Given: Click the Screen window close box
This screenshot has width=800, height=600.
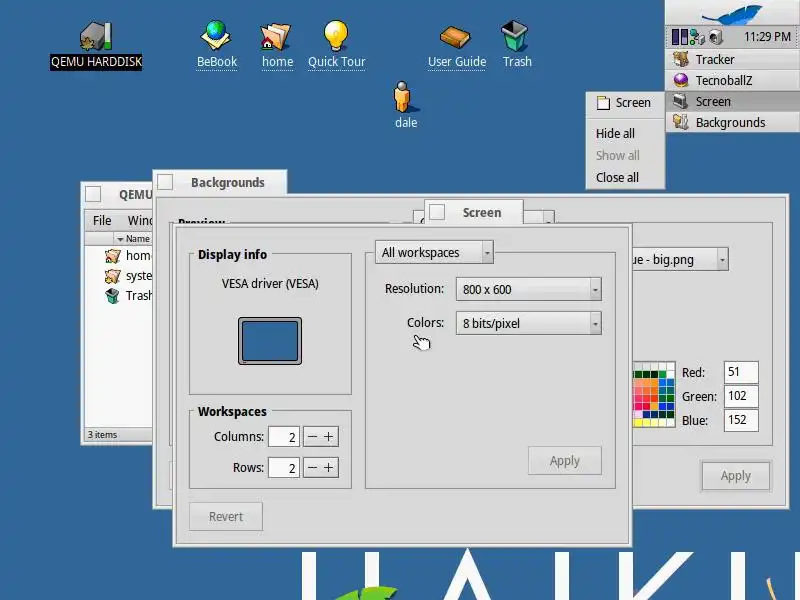Looking at the screenshot, I should (x=437, y=212).
